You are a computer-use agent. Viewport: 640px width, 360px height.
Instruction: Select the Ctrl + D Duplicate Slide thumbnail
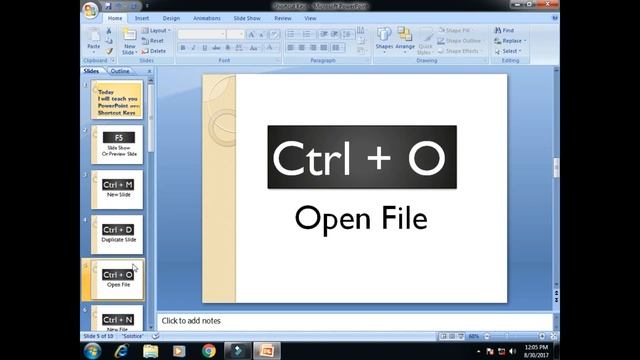(117, 234)
